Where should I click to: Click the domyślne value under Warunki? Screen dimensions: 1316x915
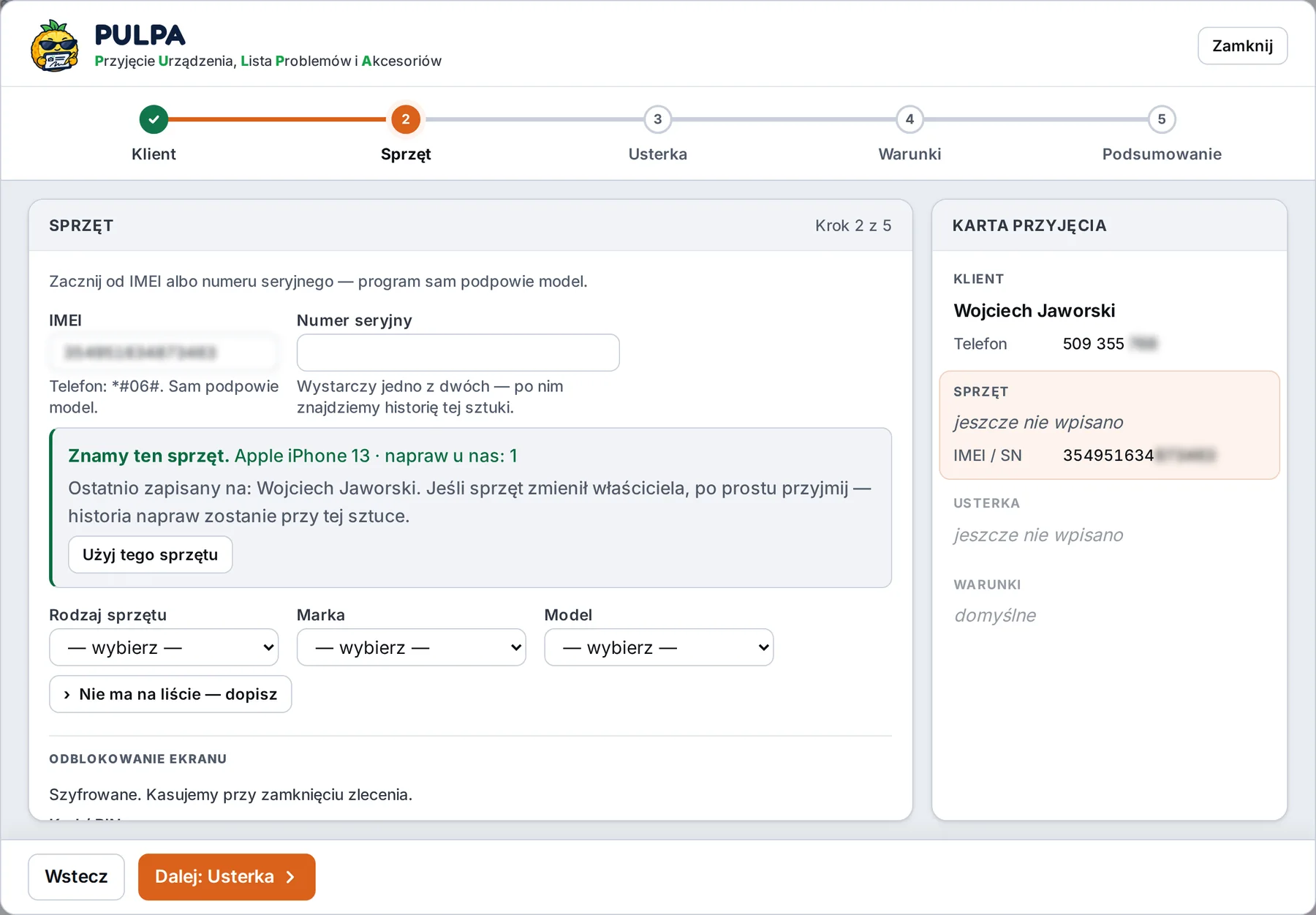coord(995,615)
